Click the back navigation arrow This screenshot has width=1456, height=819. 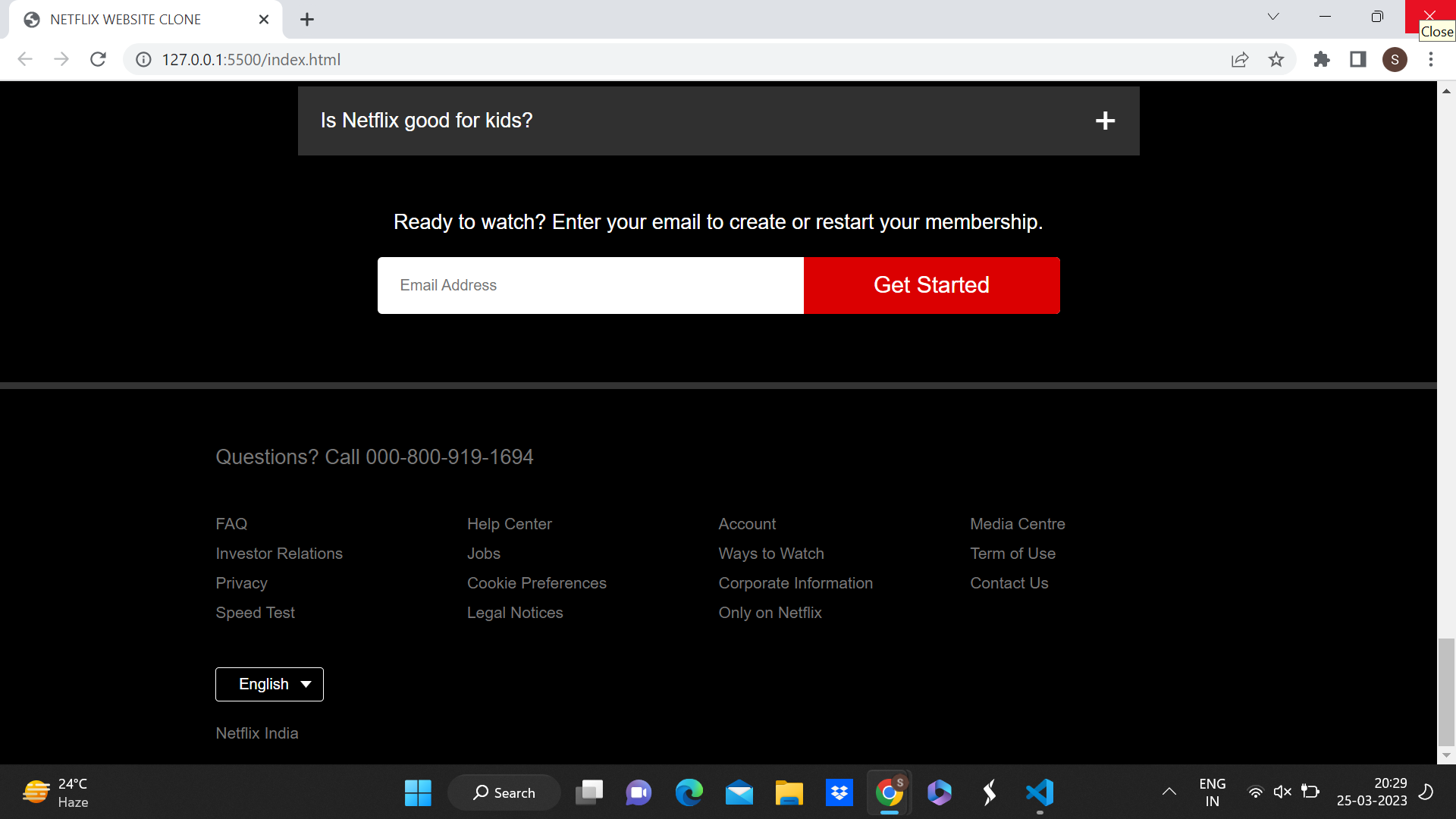[25, 59]
